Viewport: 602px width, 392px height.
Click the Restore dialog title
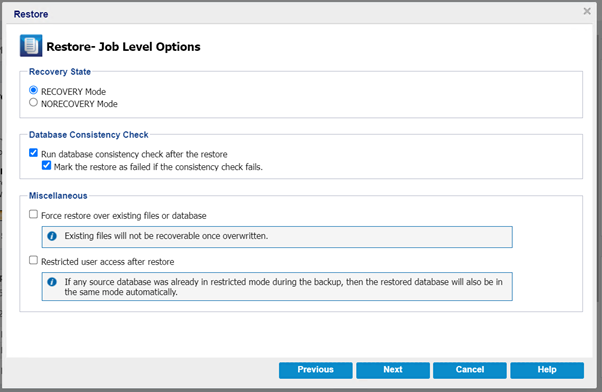[x=31, y=14]
